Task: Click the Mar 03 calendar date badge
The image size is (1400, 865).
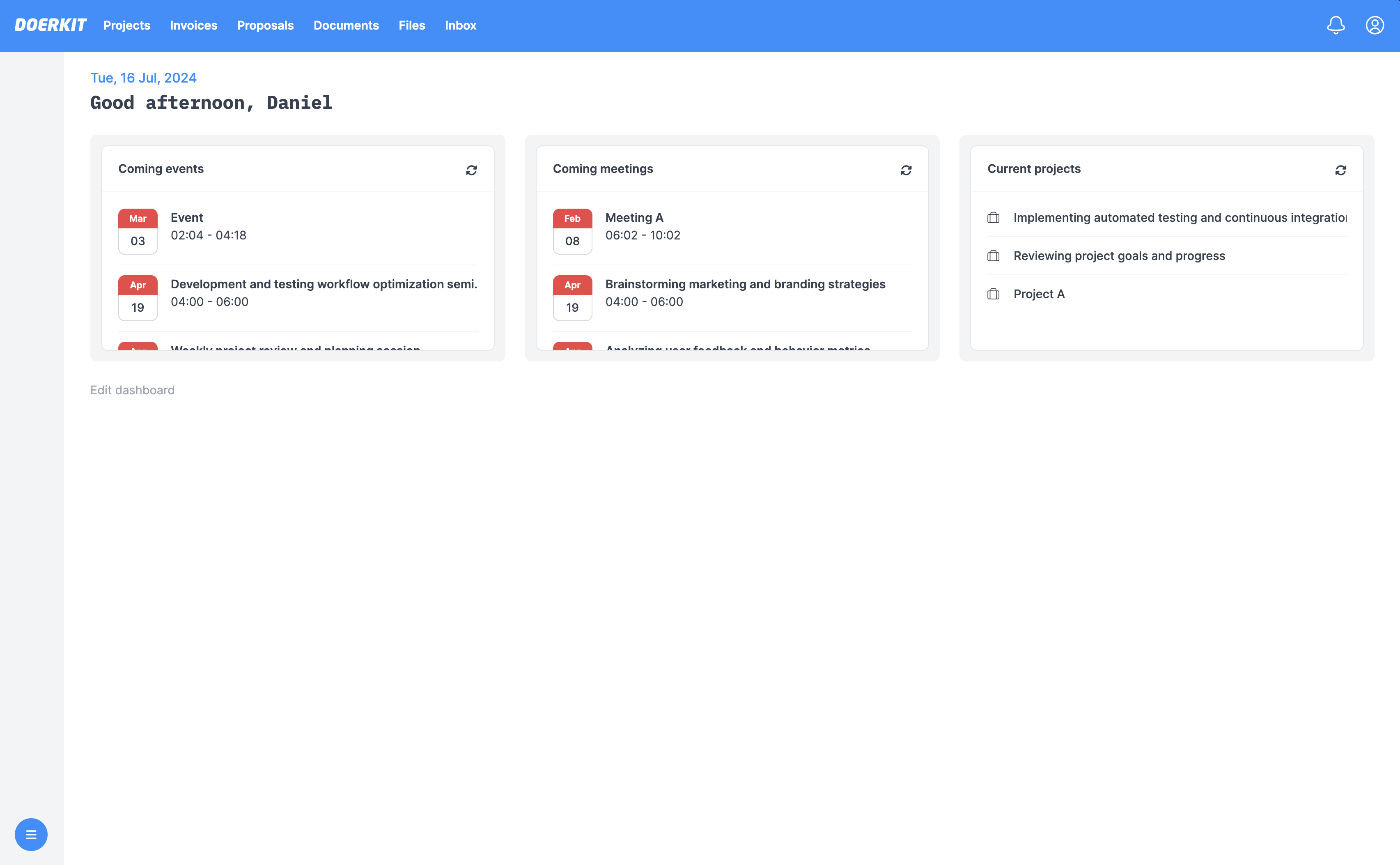Action: 138,231
